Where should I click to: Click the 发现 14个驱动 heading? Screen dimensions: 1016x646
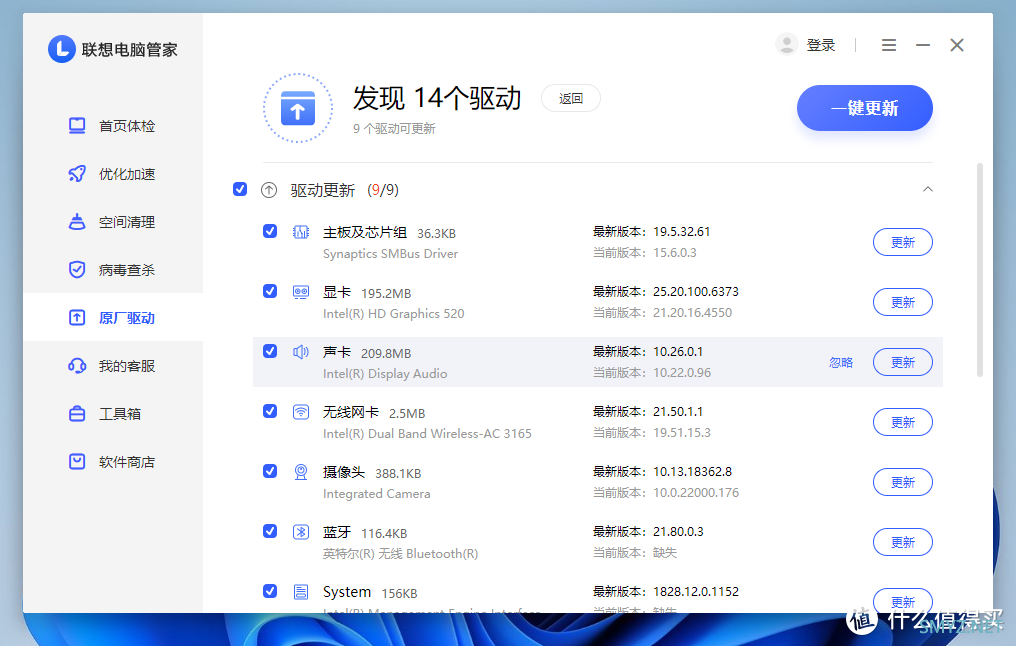437,98
